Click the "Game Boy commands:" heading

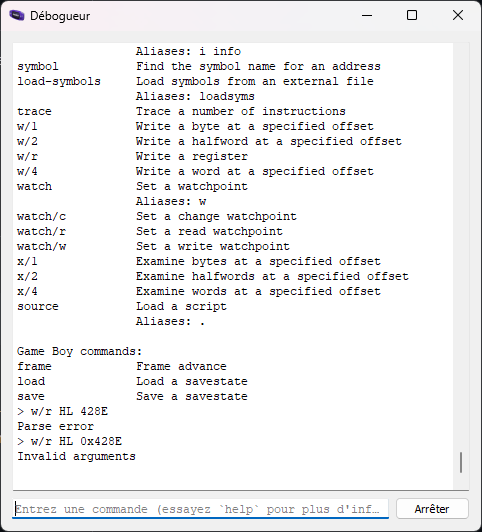pyautogui.click(x=79, y=351)
